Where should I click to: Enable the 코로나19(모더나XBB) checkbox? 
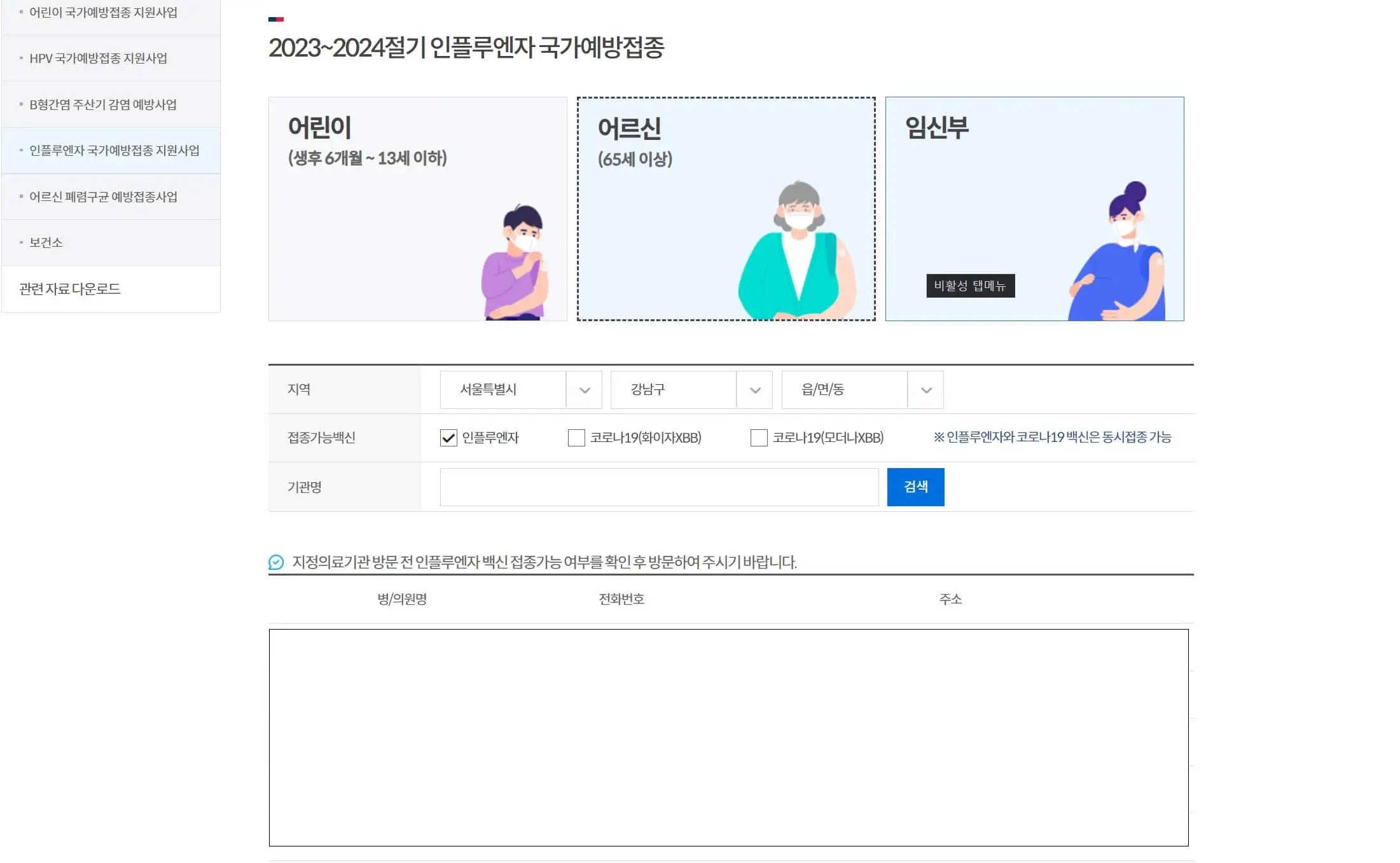point(758,438)
